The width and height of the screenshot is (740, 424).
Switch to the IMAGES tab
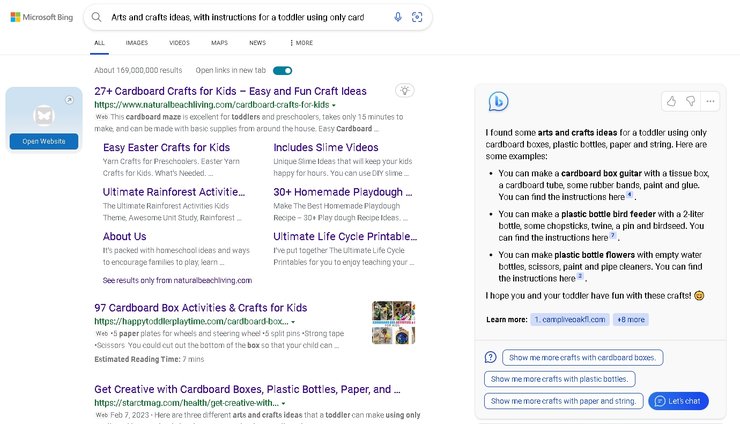(x=136, y=42)
